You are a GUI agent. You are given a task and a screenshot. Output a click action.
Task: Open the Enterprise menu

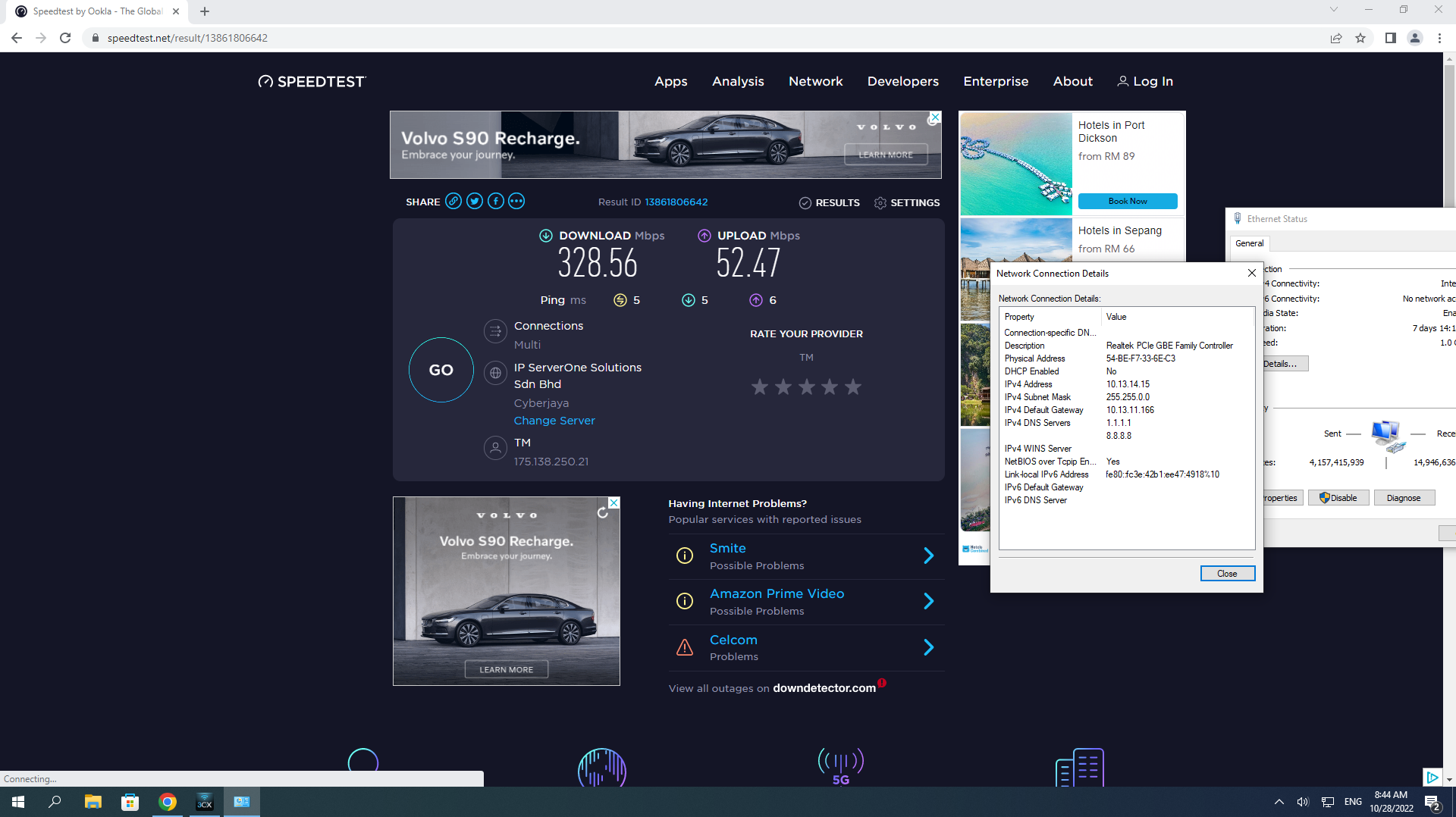click(996, 81)
